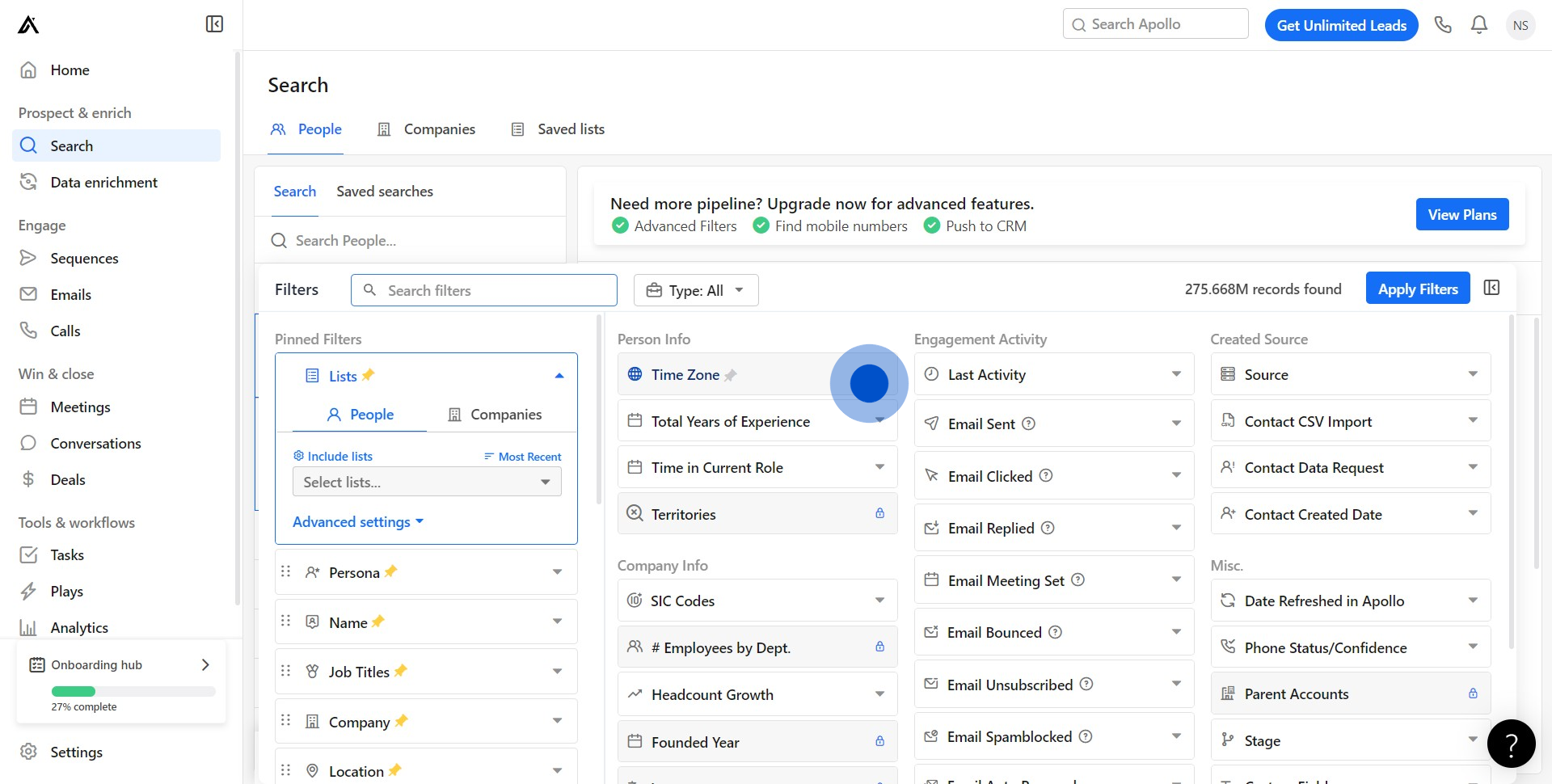Open the Type: All dropdown
1552x784 pixels.
pyautogui.click(x=695, y=290)
